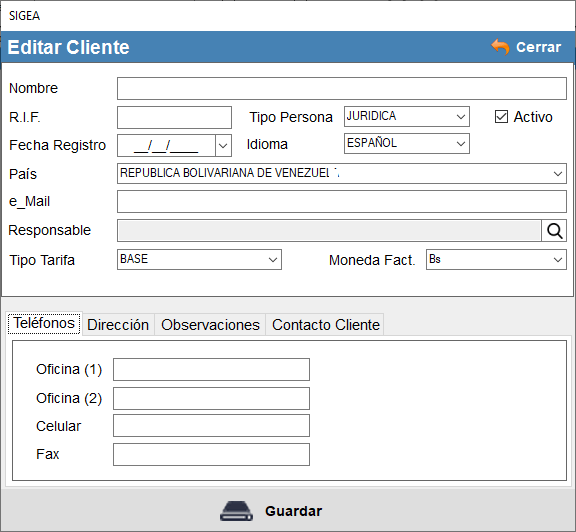Open the Contacto Cliente tab

tap(325, 325)
